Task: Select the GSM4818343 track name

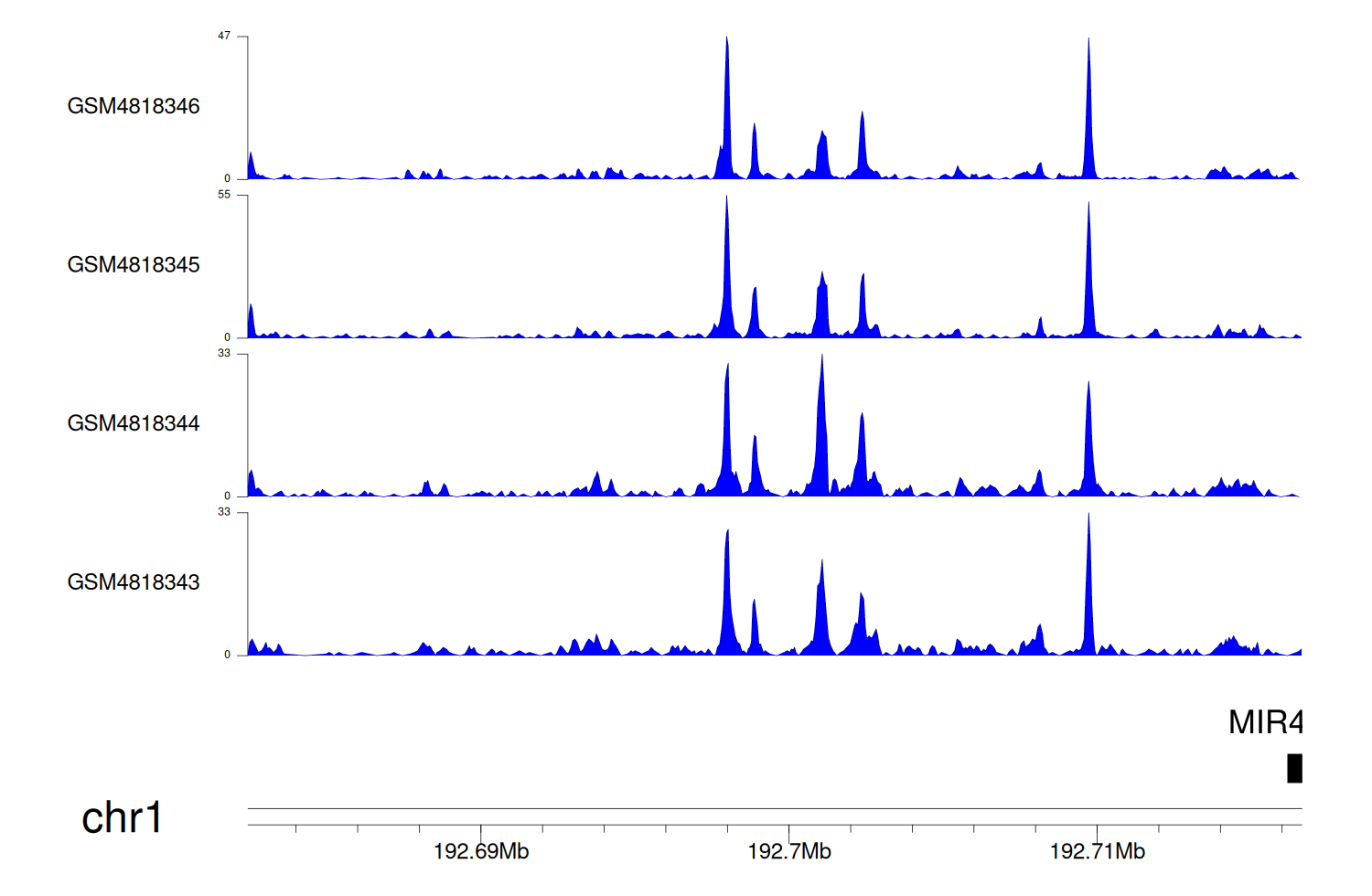Action: [134, 582]
